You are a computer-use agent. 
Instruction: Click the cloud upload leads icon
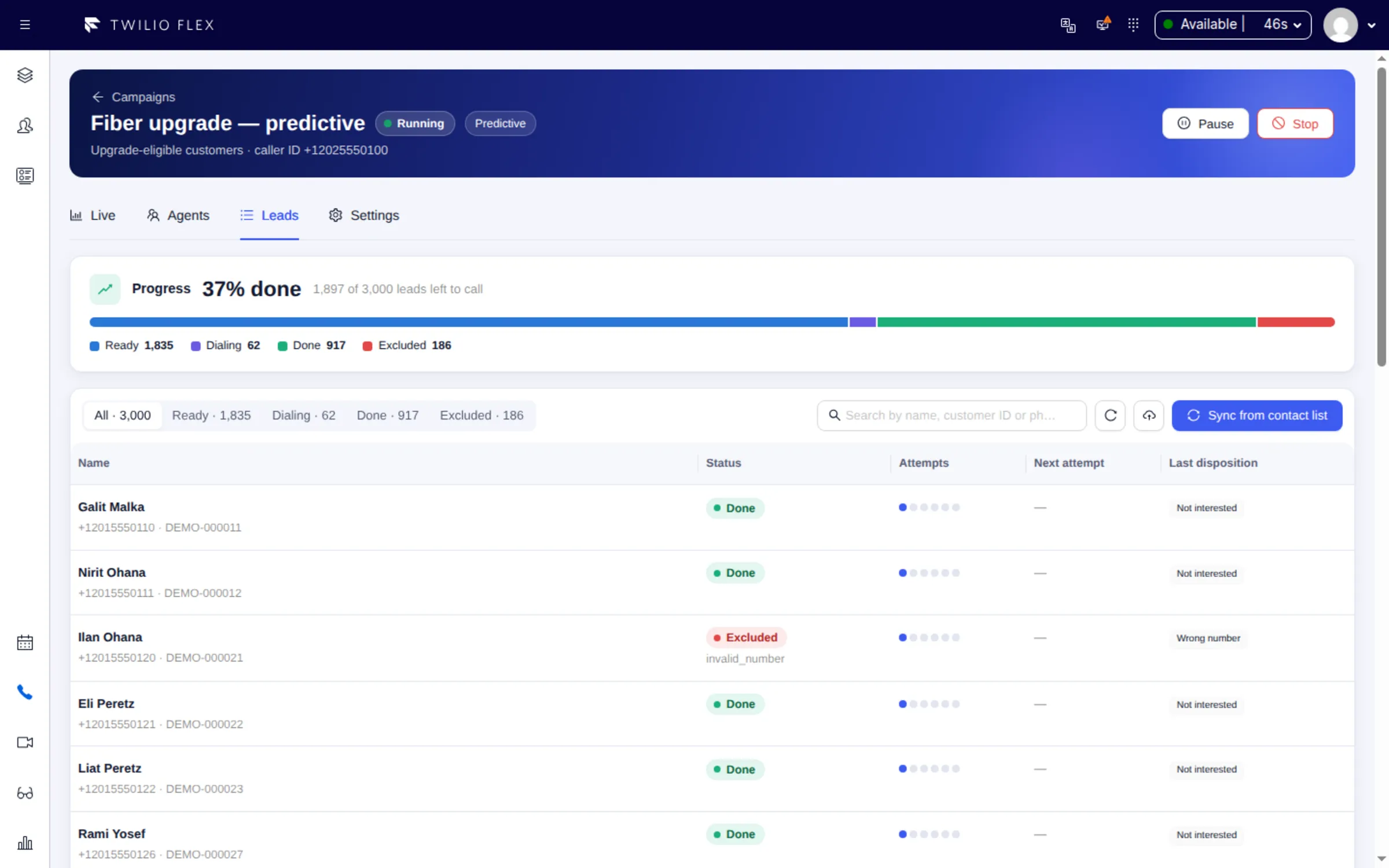tap(1149, 415)
